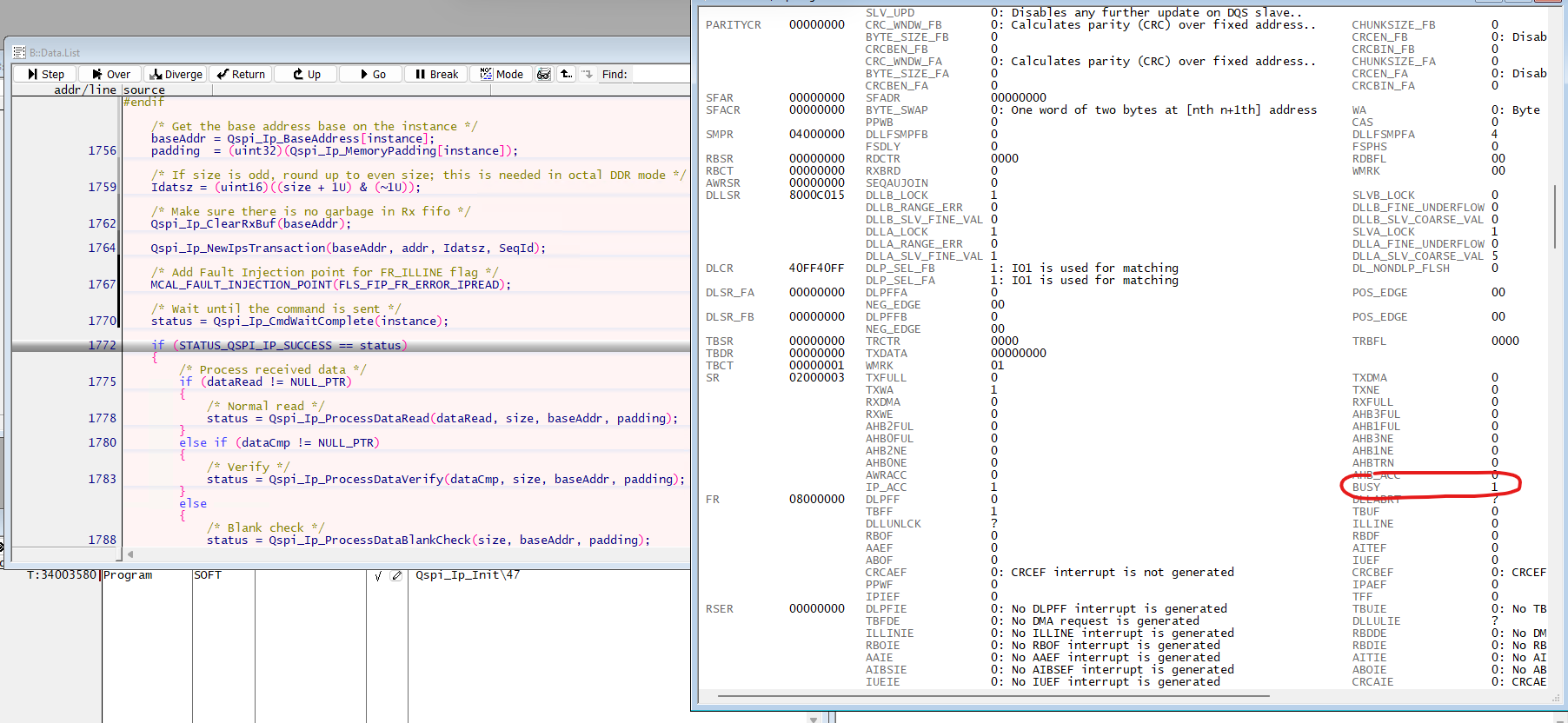Click the DLLSR value 8000C015
1568x723 pixels.
coord(817,196)
